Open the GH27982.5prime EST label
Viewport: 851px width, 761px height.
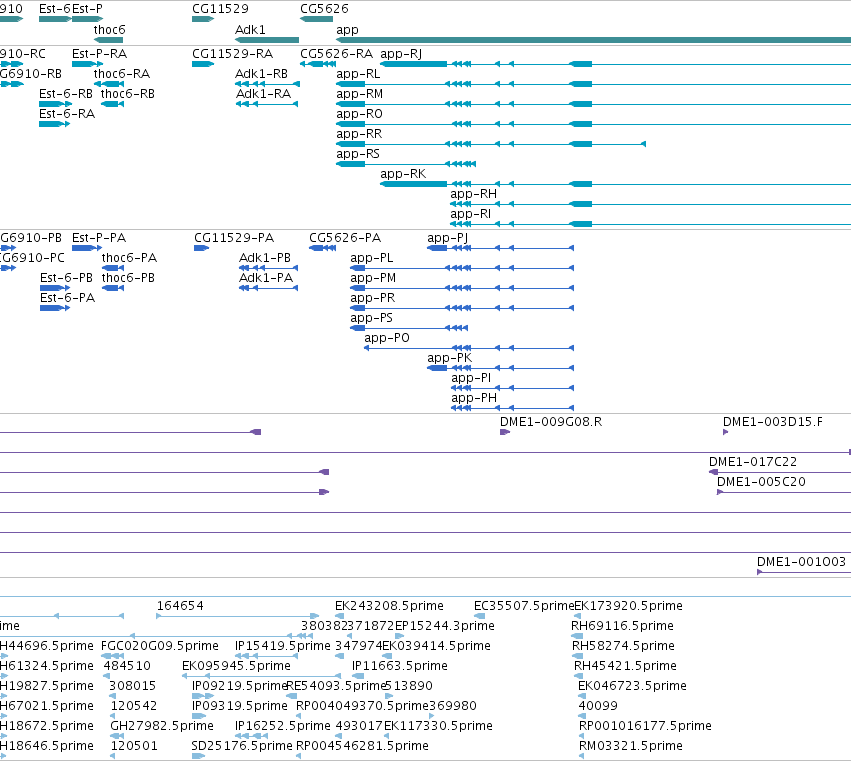(162, 726)
